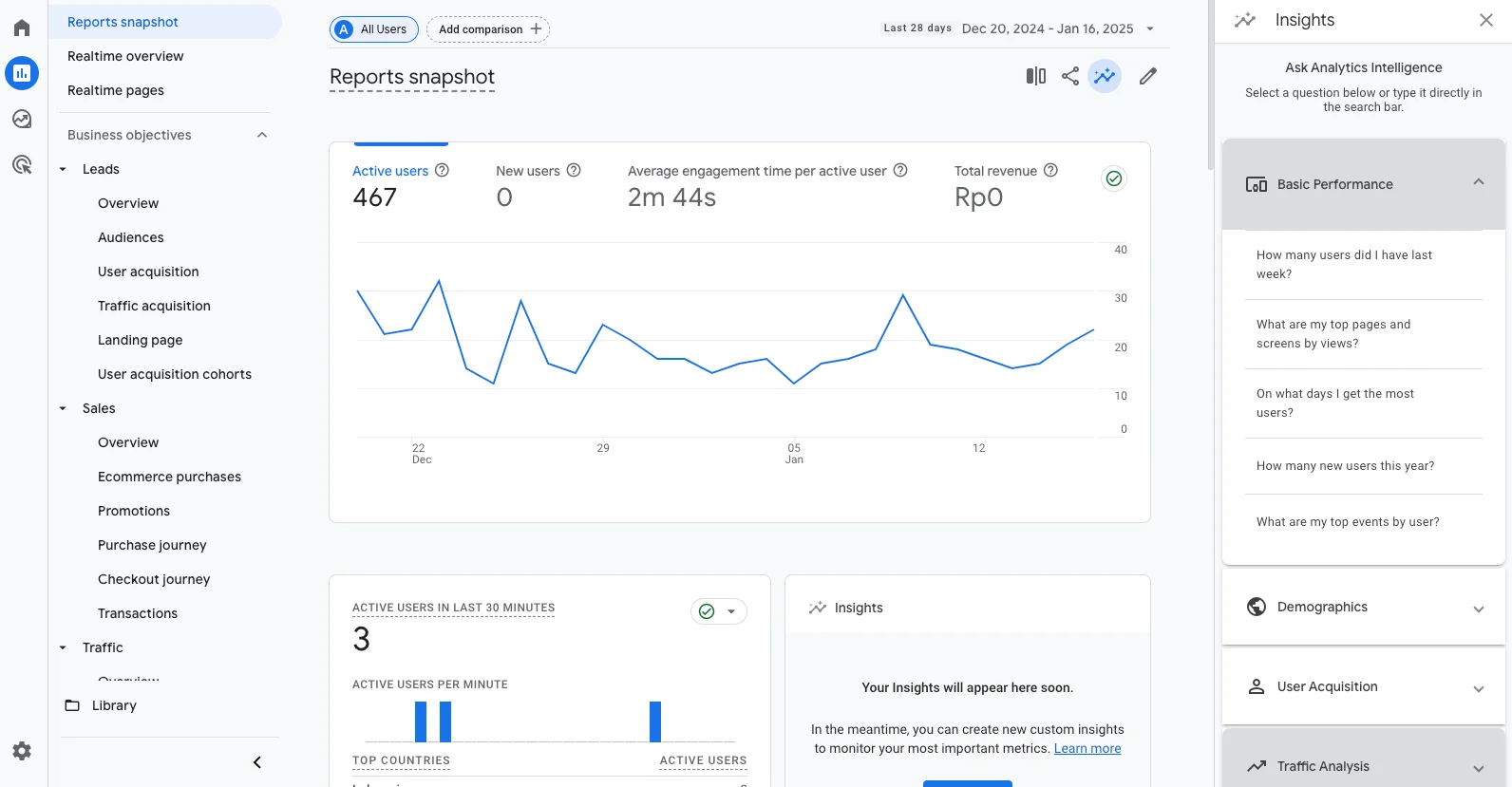The image size is (1512, 787).
Task: Open User acquisition under Leads
Action: coord(148,272)
